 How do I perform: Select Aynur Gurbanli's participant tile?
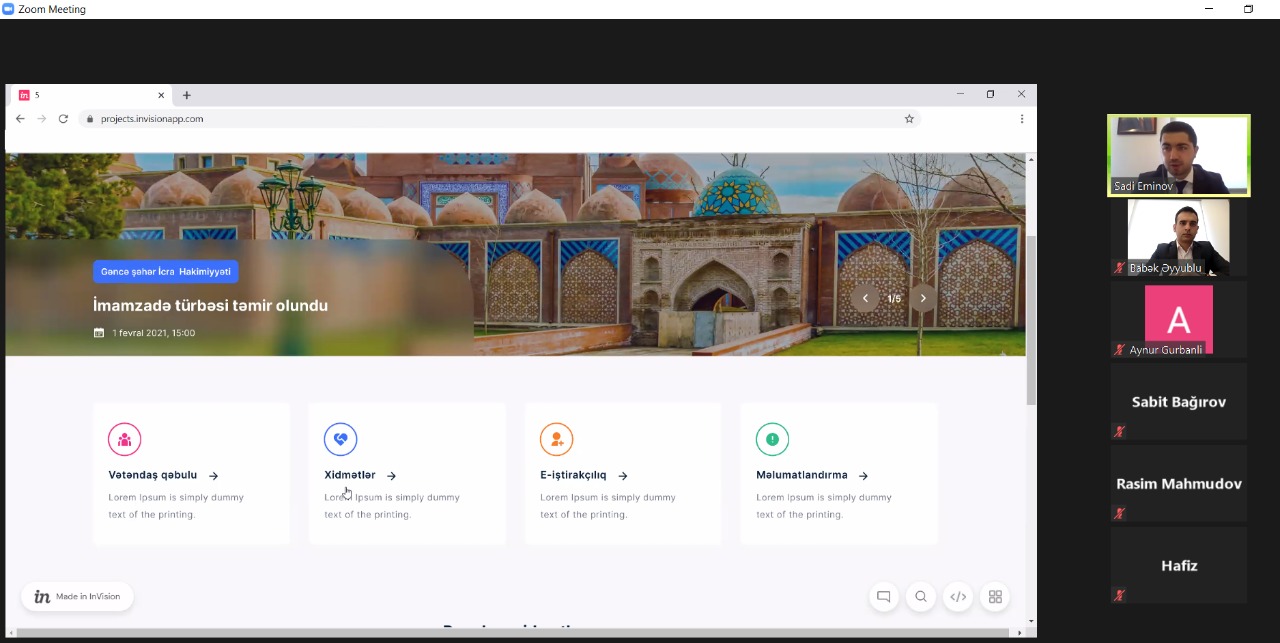[x=1179, y=320]
